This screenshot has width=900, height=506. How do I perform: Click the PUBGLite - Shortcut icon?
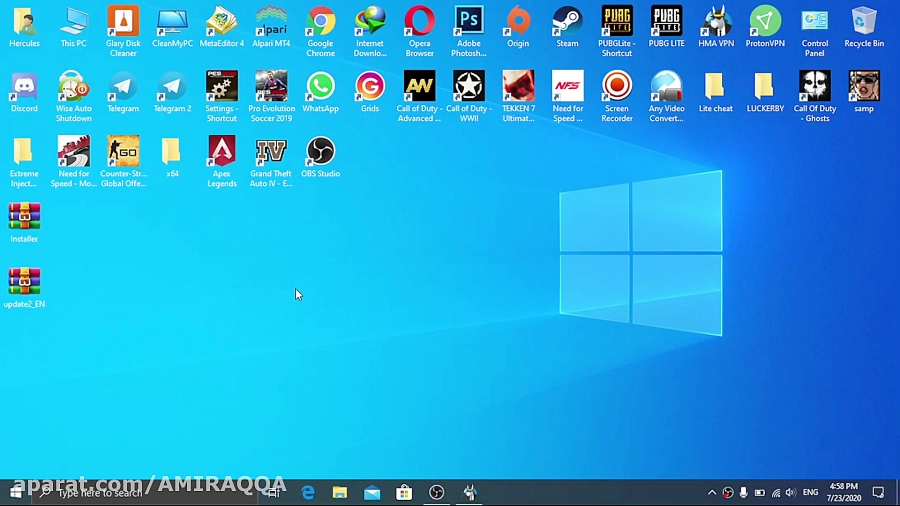coord(617,32)
